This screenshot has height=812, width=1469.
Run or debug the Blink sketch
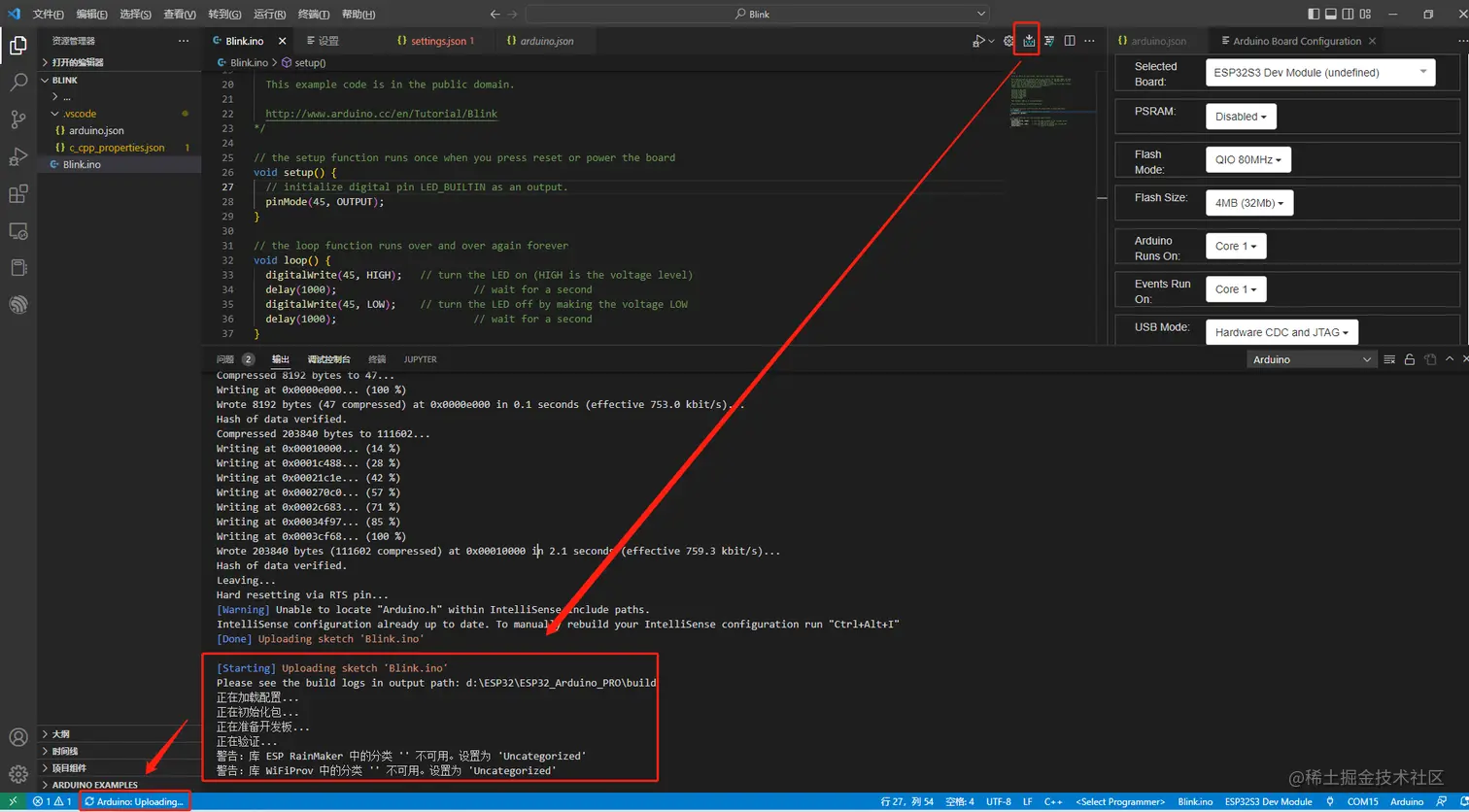point(978,41)
